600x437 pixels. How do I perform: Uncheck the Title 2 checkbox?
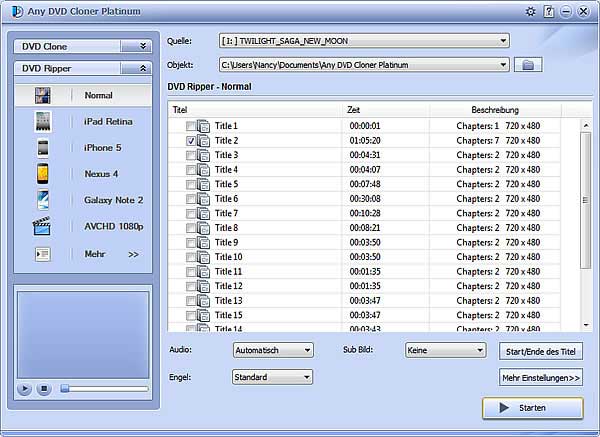click(x=191, y=140)
